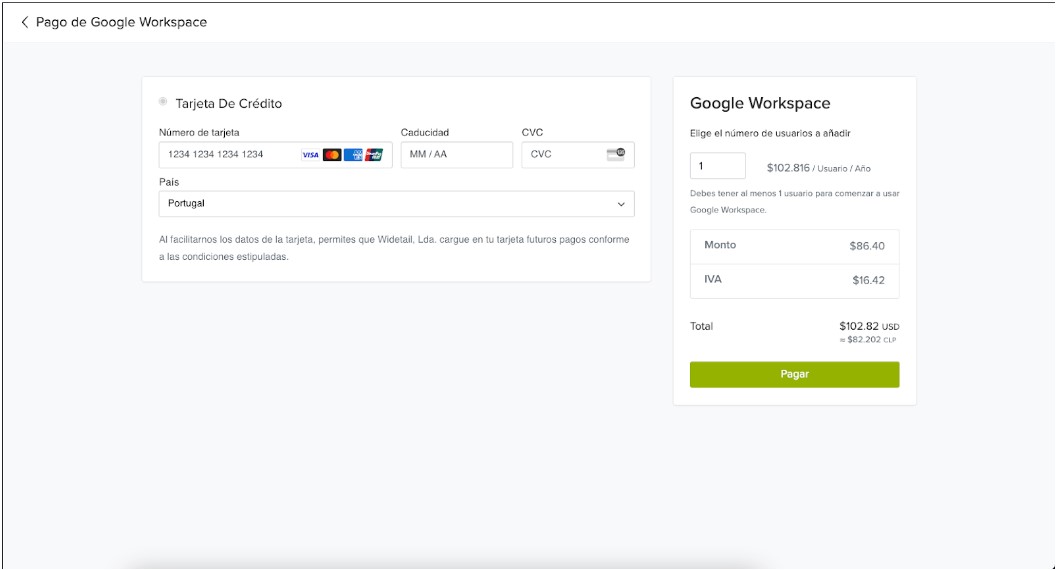
Task: Click the Caducidad MM / AA field
Action: [x=456, y=155]
